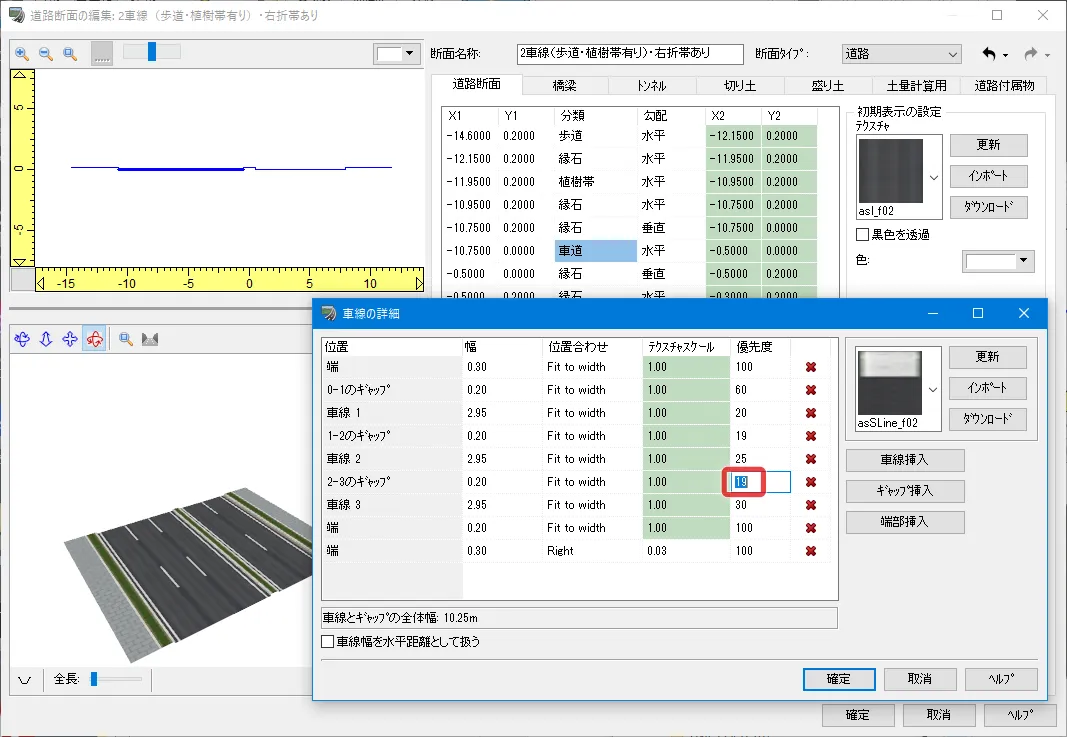Screen dimensions: 1067x737
Task: Open the 道路付属物 tab
Action: pyautogui.click(x=1010, y=86)
